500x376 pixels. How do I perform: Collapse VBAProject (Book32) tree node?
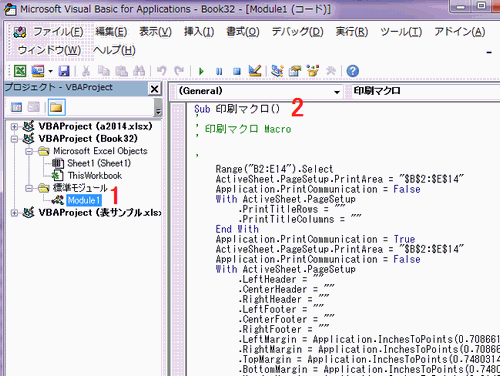[x=14, y=139]
